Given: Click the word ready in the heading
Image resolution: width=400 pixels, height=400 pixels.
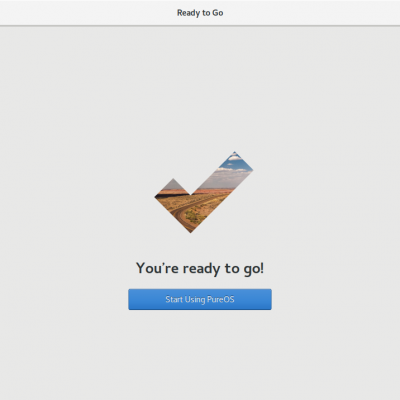Looking at the screenshot, I should coord(201,269).
